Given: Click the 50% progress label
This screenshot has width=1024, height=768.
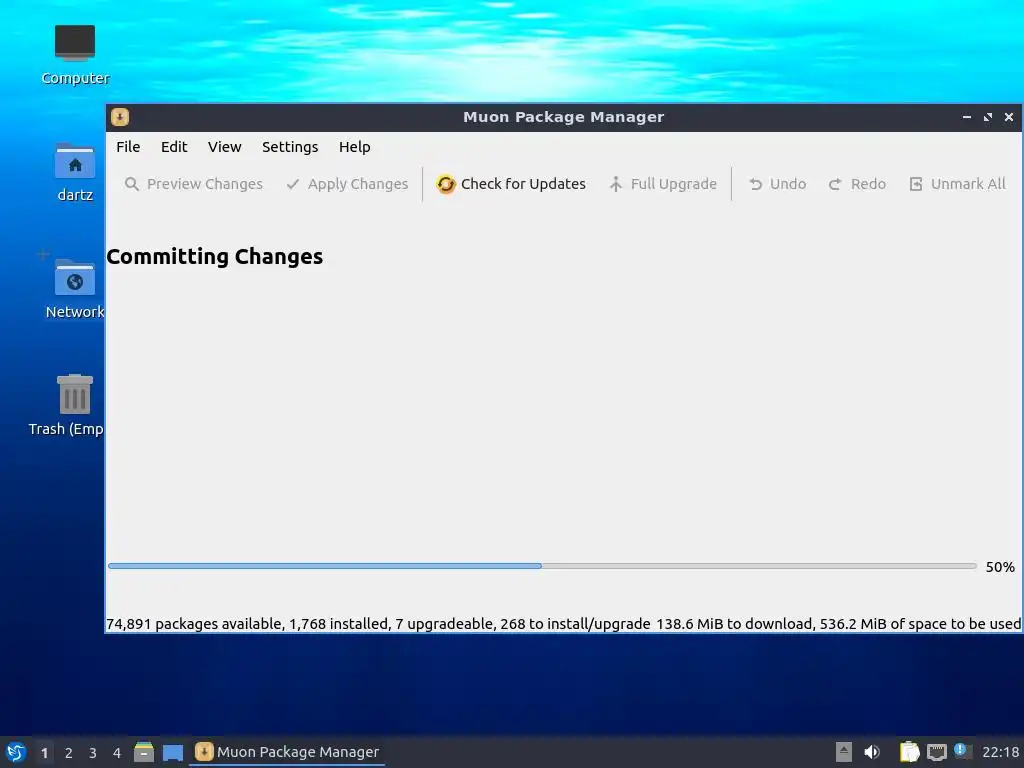Looking at the screenshot, I should (x=1000, y=567).
